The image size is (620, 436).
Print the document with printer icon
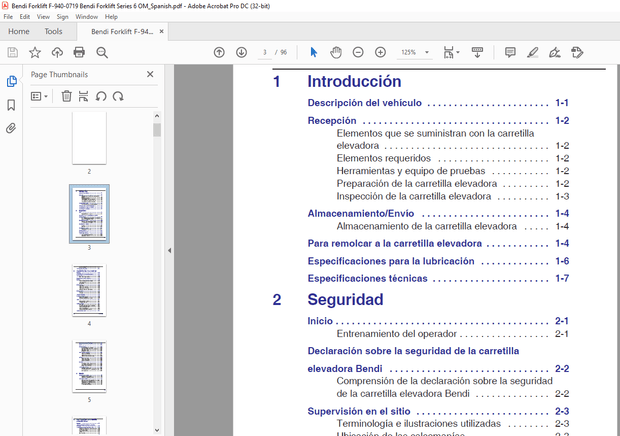click(x=79, y=52)
